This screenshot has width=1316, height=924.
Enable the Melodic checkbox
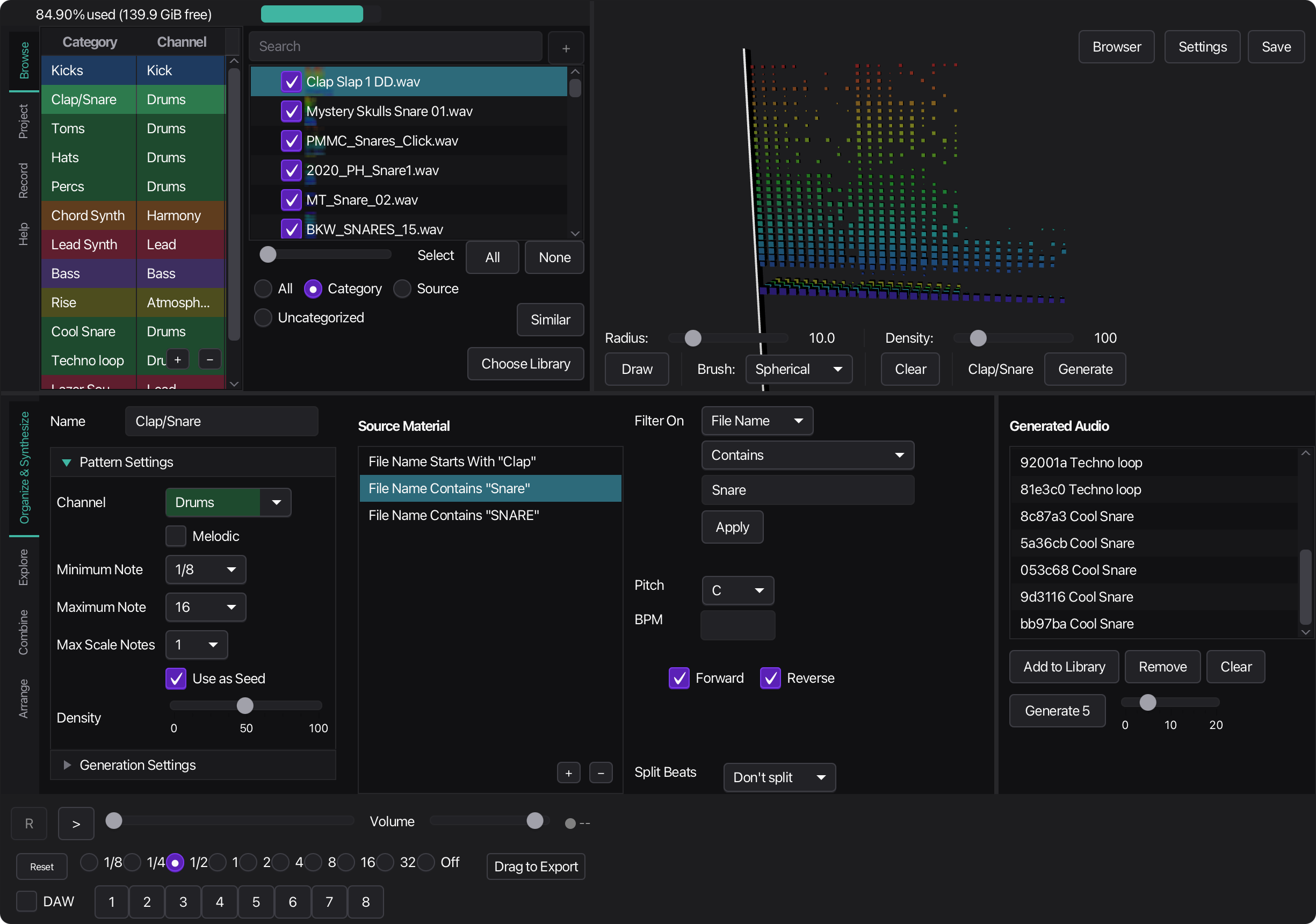[x=176, y=536]
